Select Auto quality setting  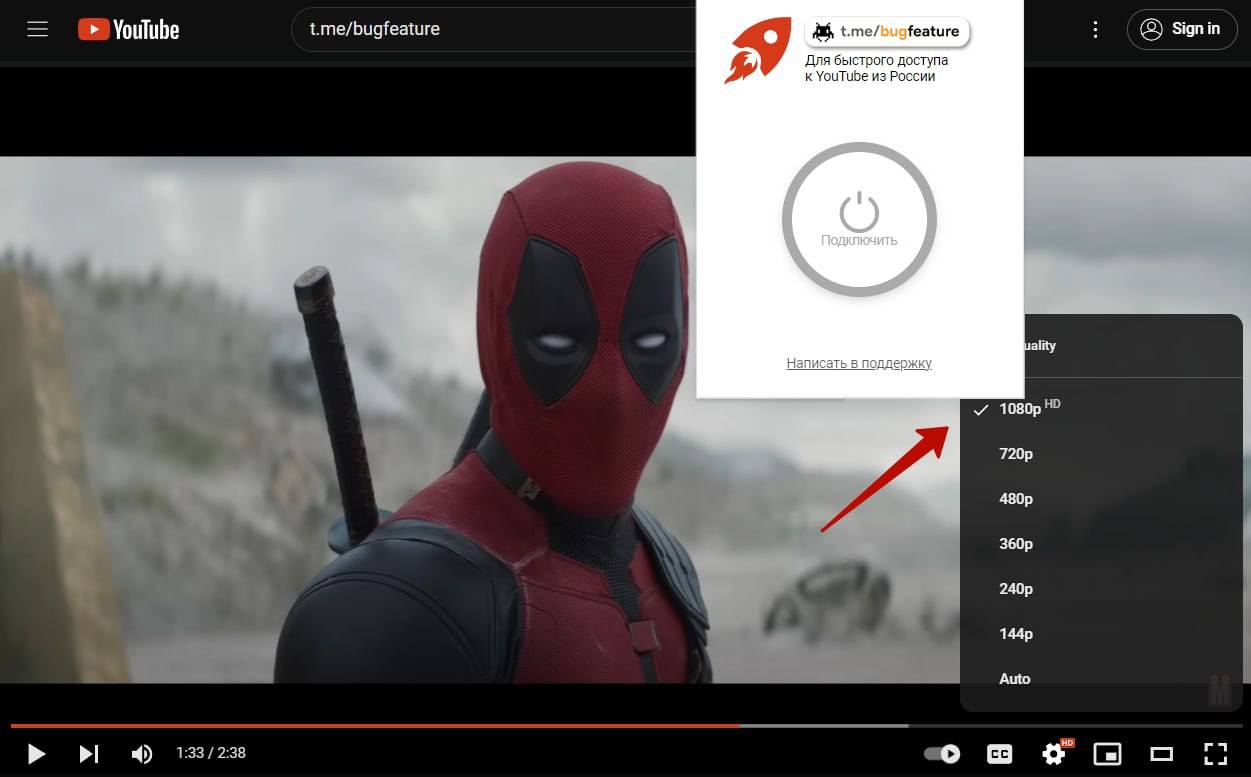pos(1015,679)
